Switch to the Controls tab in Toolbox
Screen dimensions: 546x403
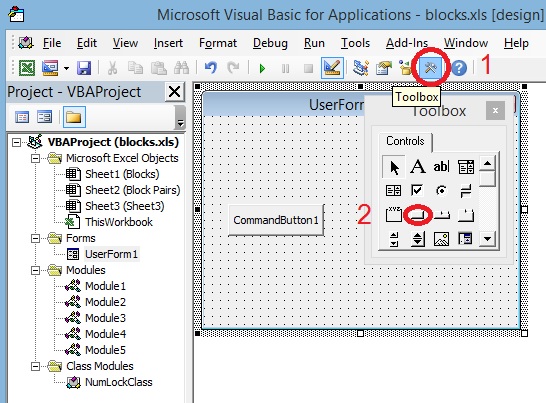tap(405, 141)
